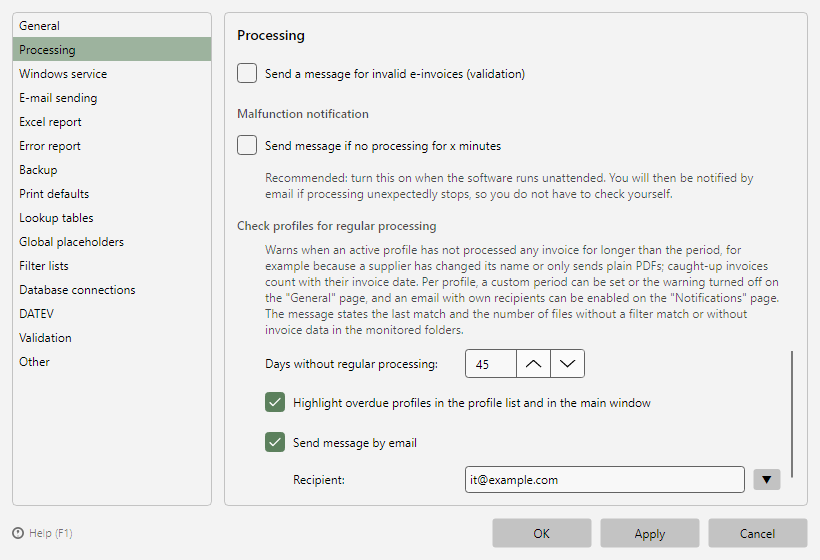Select Backup in the sidebar
Viewport: 820px width, 560px height.
coord(112,170)
